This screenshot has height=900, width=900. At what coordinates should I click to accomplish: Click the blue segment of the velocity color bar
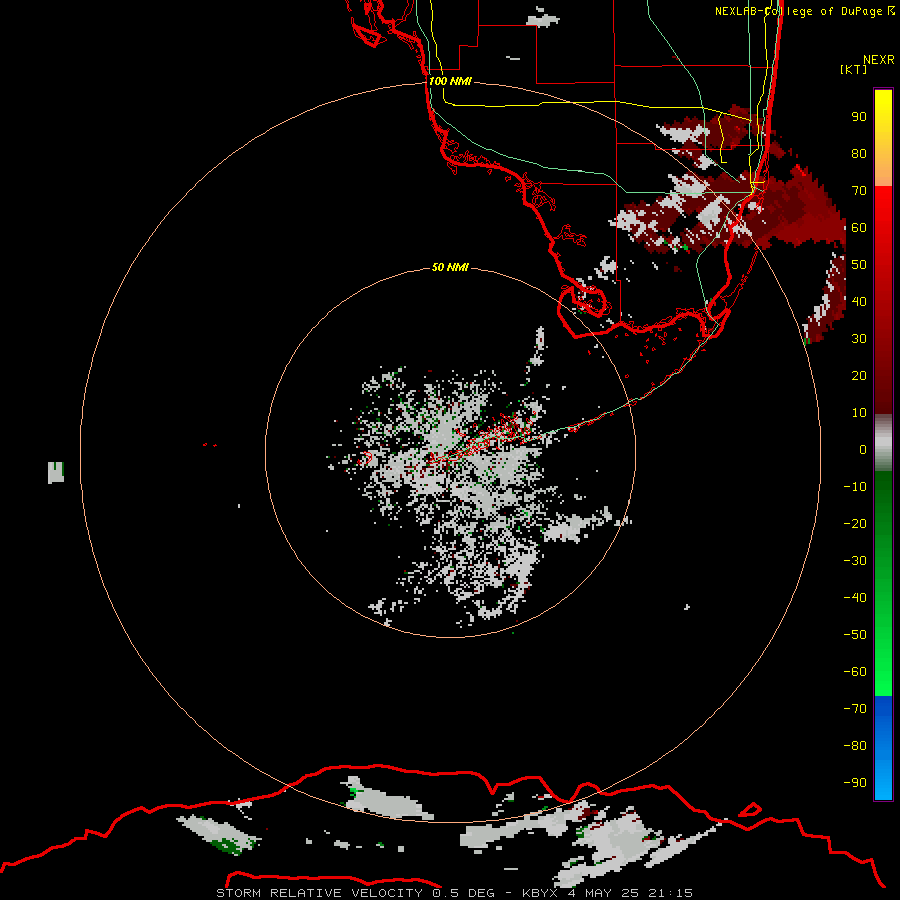click(x=883, y=748)
